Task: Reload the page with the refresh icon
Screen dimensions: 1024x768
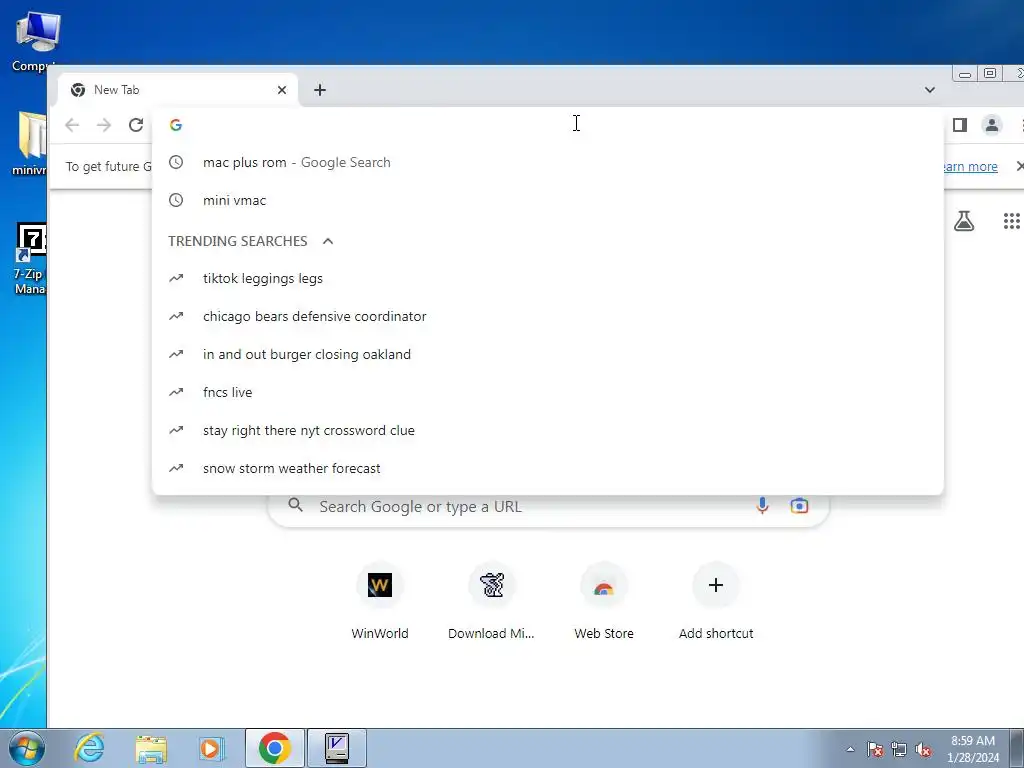Action: tap(136, 125)
